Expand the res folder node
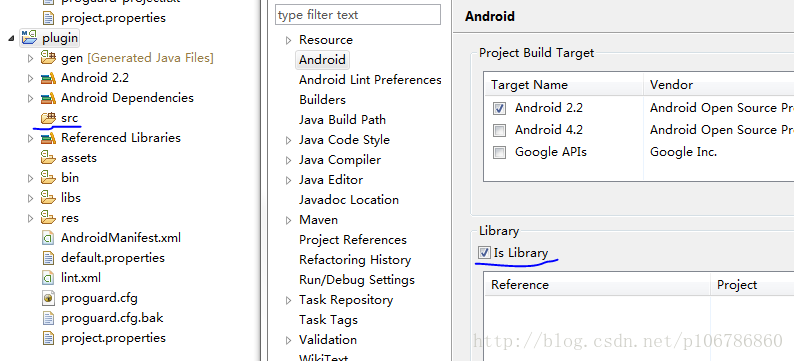794x361 pixels. [x=30, y=218]
